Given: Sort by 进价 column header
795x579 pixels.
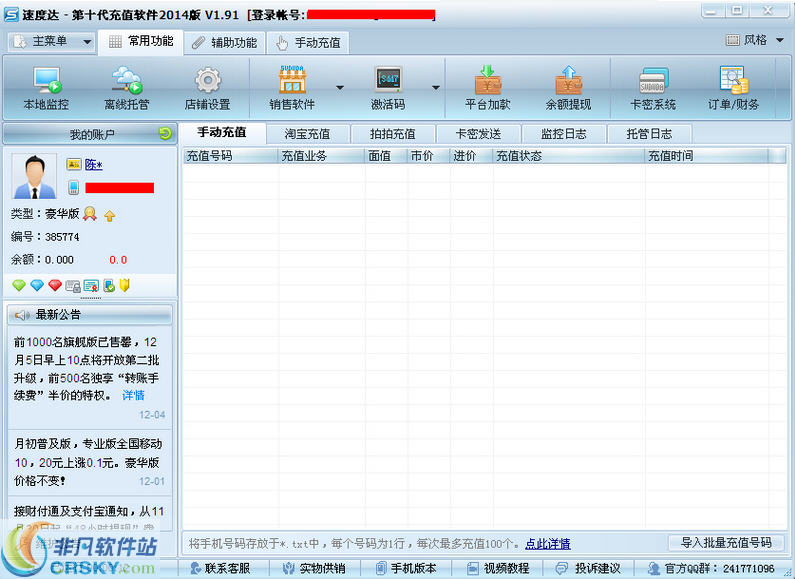Looking at the screenshot, I should 472,156.
